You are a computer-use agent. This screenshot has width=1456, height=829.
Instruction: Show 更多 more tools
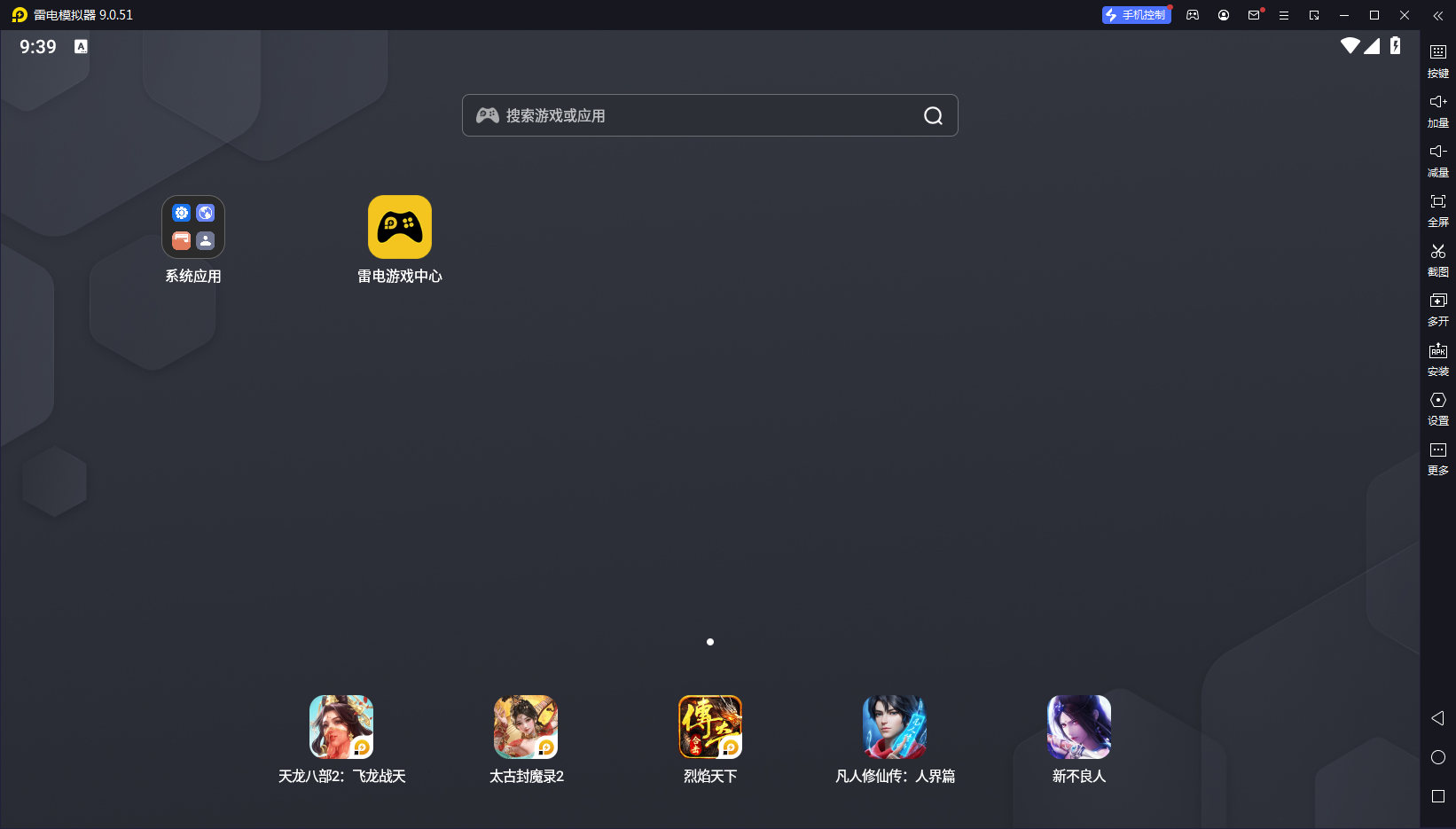point(1438,458)
